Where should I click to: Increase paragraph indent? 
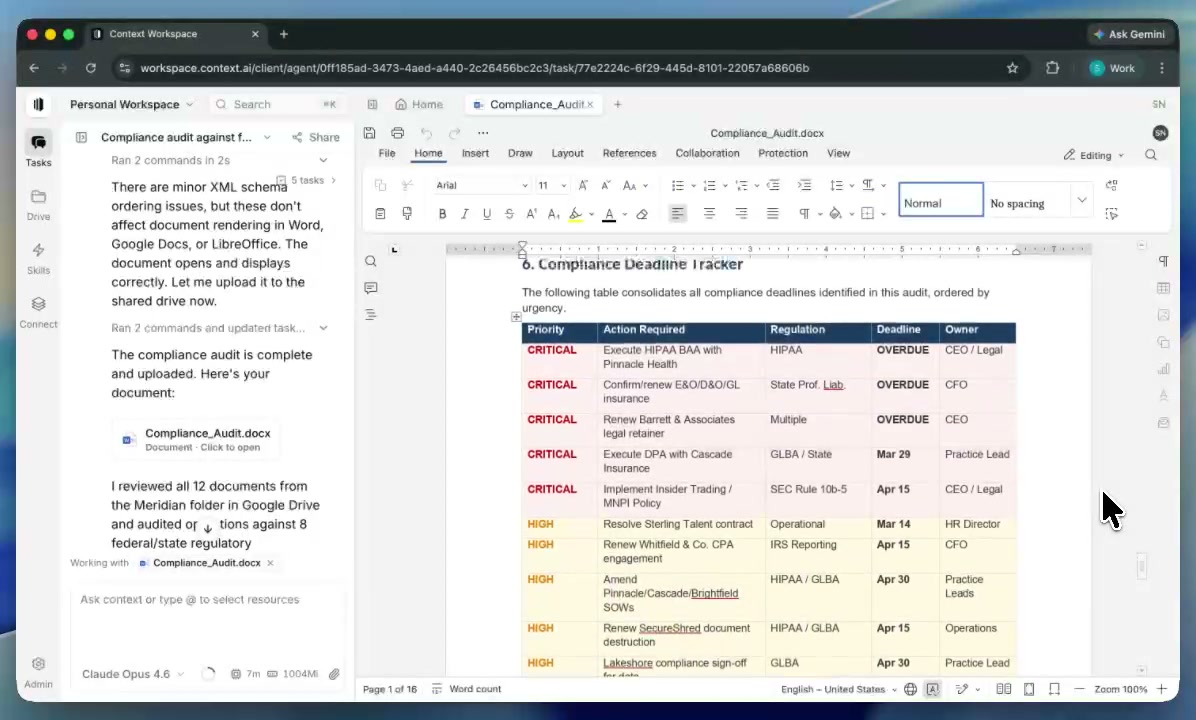pyautogui.click(x=804, y=185)
